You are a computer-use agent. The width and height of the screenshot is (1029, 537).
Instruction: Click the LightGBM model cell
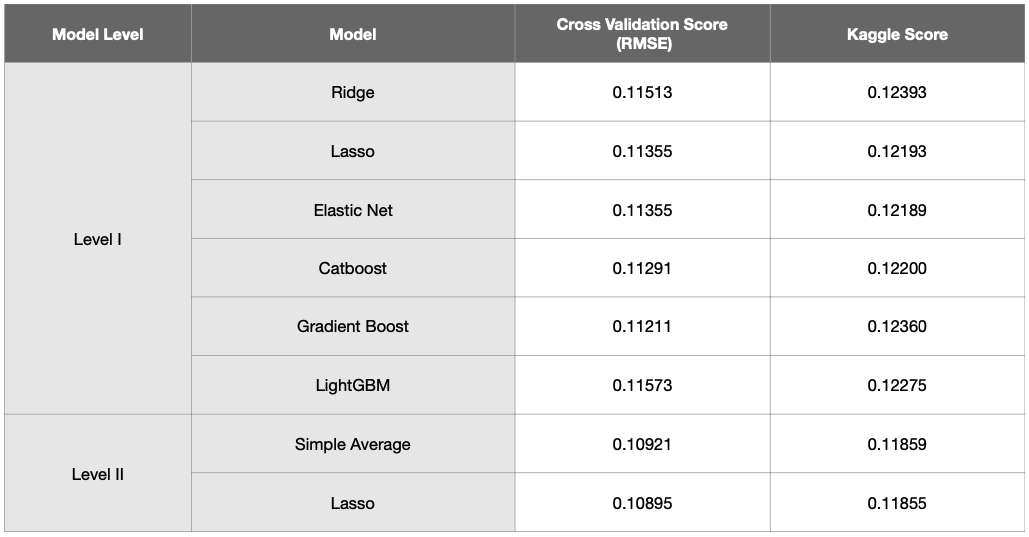coord(353,385)
